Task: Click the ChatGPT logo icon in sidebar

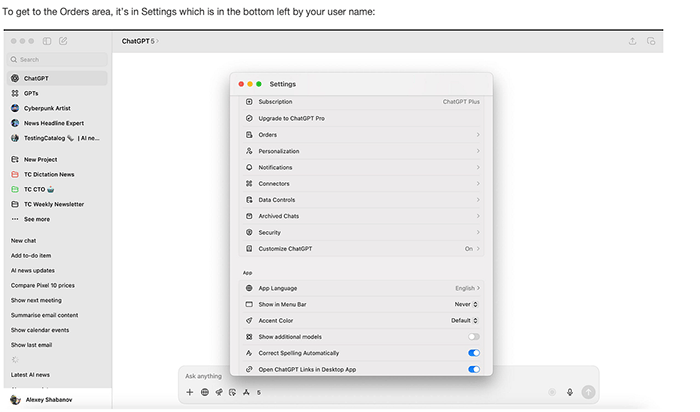Action: point(15,78)
